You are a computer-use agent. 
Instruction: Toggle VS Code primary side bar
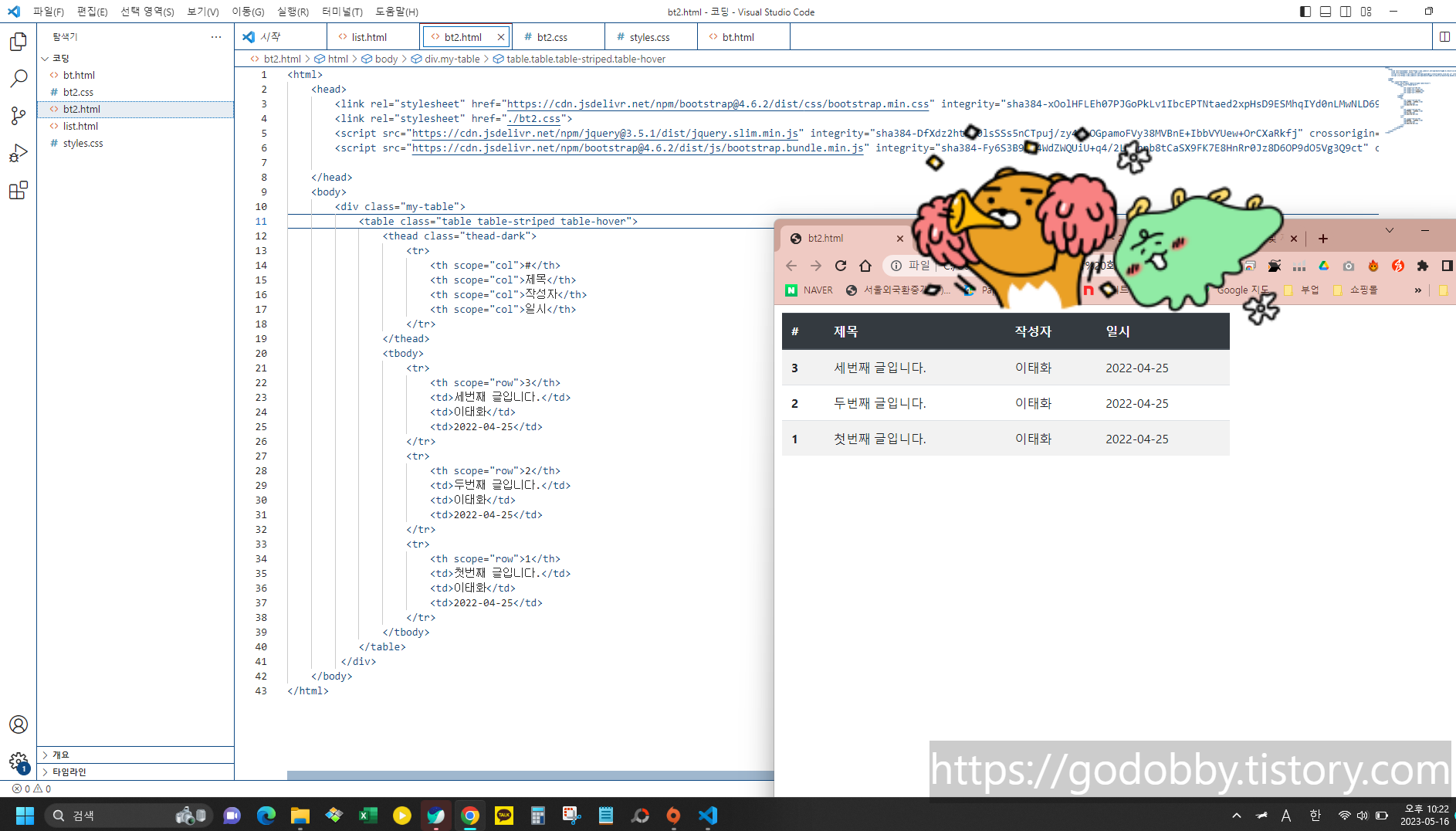[1305, 12]
